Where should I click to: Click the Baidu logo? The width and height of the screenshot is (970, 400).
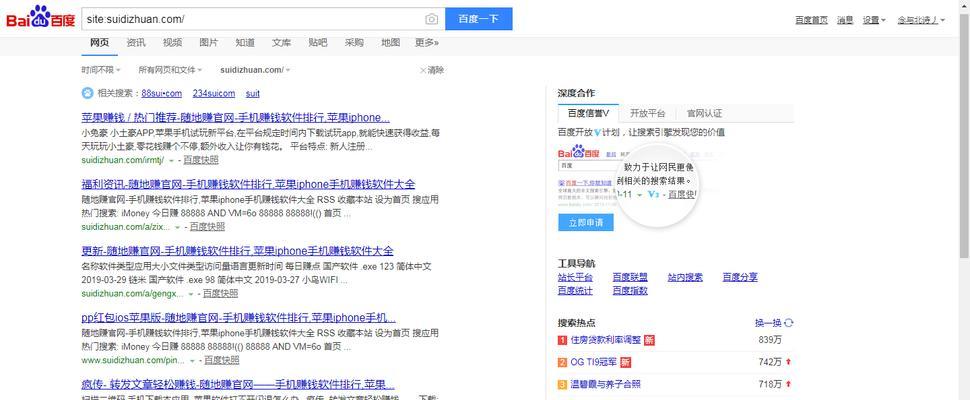coord(40,18)
